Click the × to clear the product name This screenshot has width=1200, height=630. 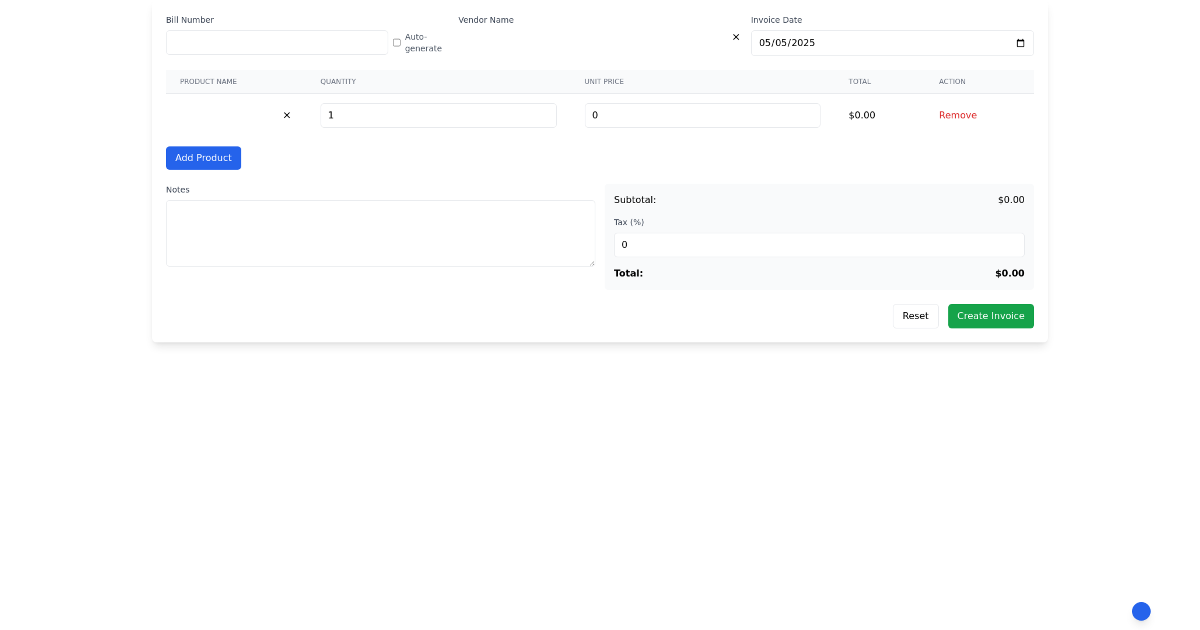pyautogui.click(x=287, y=115)
